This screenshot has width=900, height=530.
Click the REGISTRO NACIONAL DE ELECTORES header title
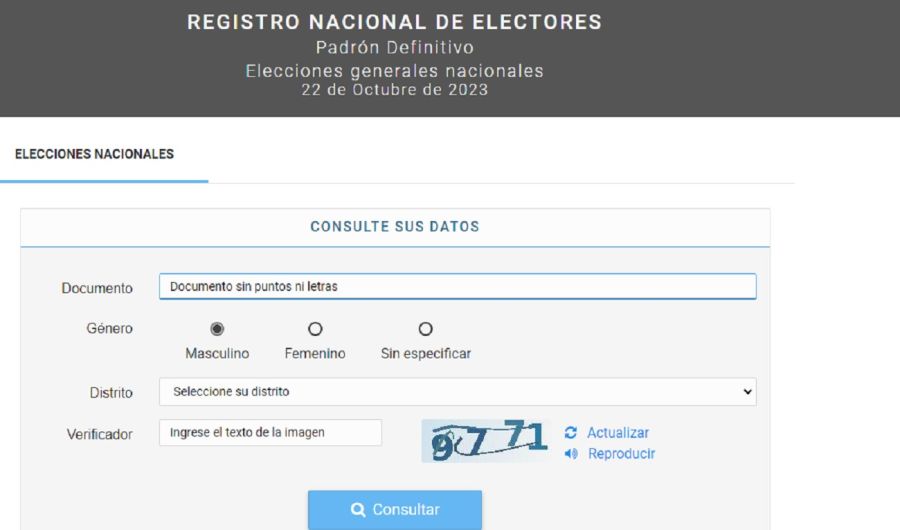coord(395,22)
